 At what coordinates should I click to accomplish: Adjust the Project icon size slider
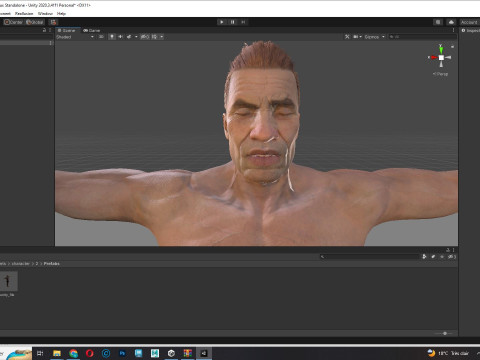tap(445, 333)
